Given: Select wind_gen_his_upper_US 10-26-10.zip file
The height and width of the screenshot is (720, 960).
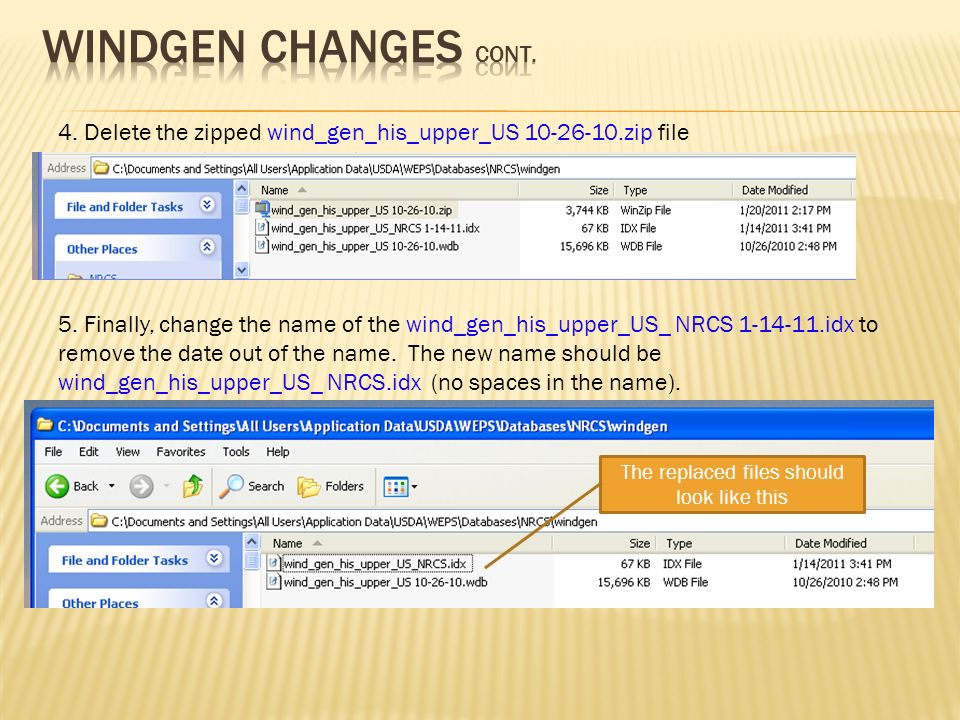Looking at the screenshot, I should pos(361,210).
